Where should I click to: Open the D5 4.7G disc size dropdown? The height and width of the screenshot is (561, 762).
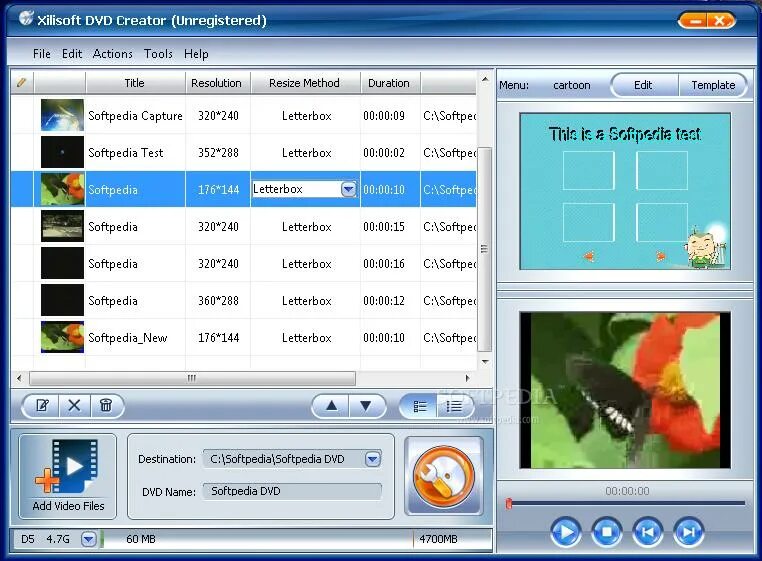click(x=88, y=539)
